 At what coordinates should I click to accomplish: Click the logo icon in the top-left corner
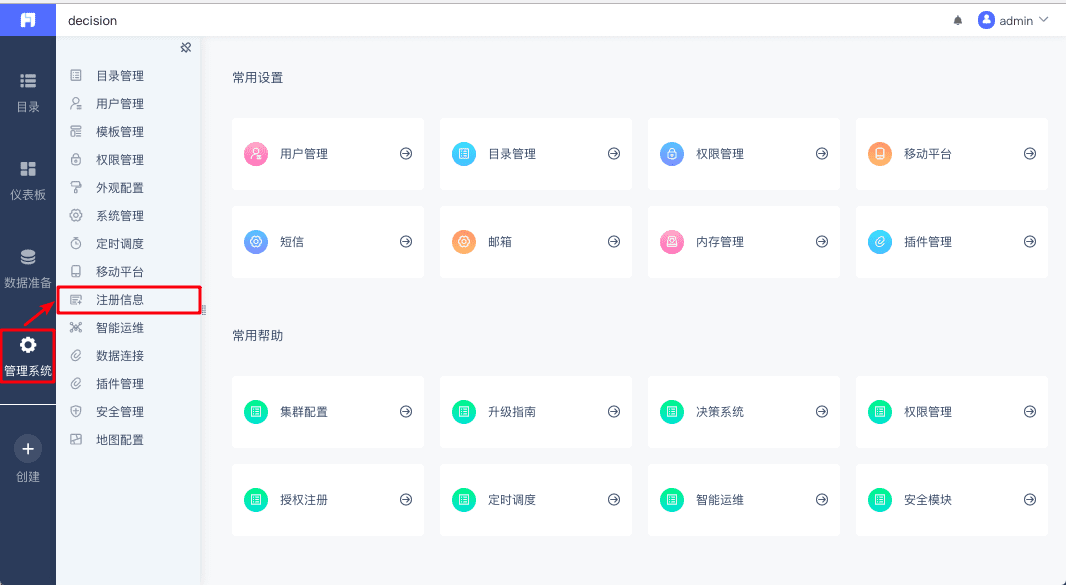tap(28, 20)
